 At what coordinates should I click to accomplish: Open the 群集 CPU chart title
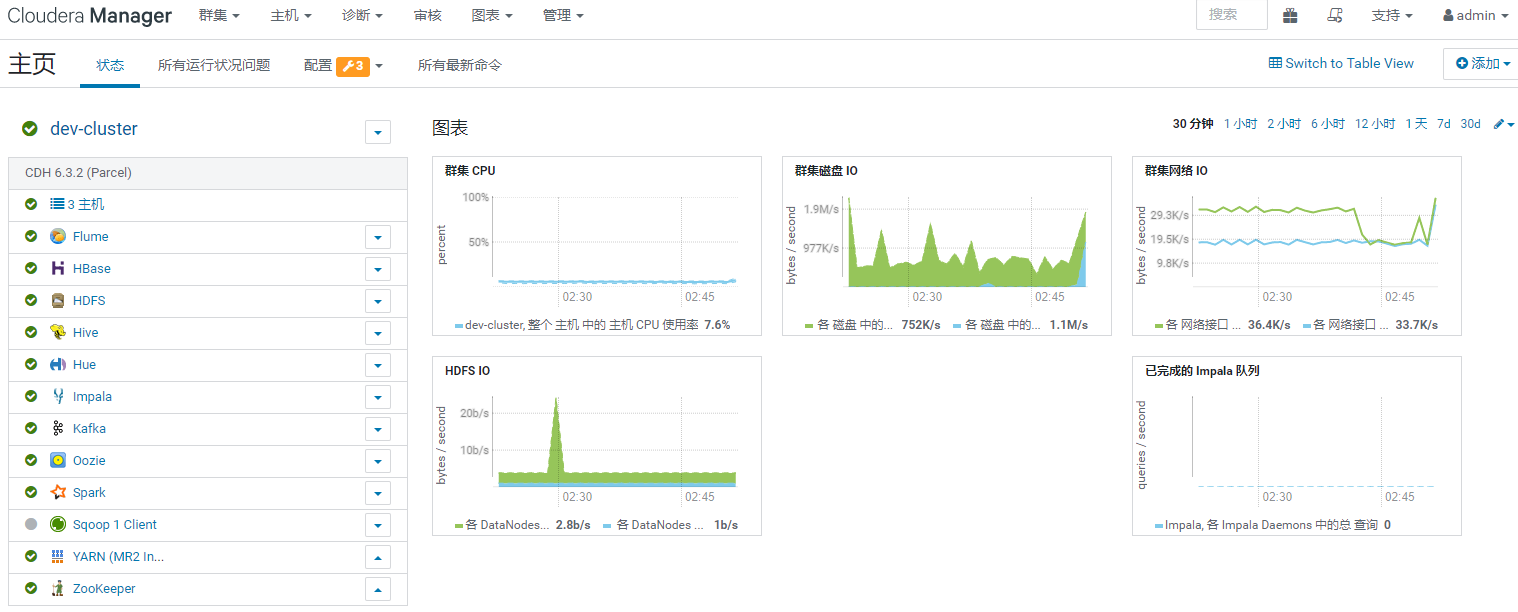pos(470,171)
